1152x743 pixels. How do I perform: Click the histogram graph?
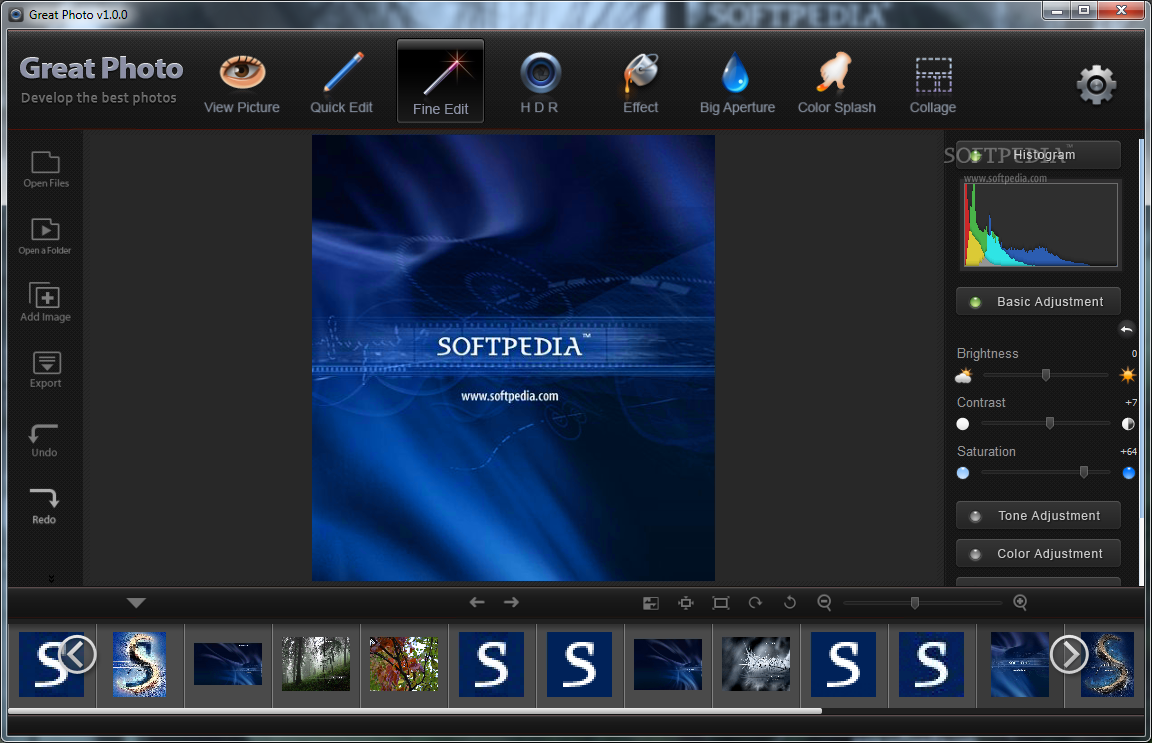(1040, 225)
